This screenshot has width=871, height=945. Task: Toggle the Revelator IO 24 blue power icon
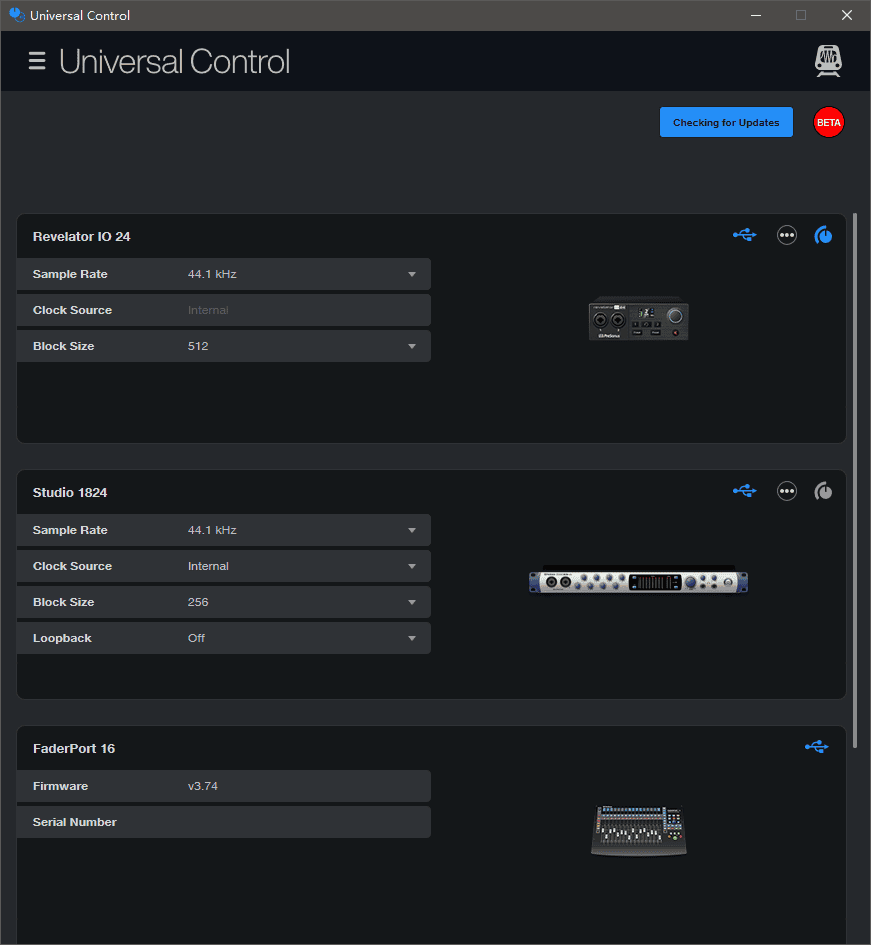pos(823,235)
